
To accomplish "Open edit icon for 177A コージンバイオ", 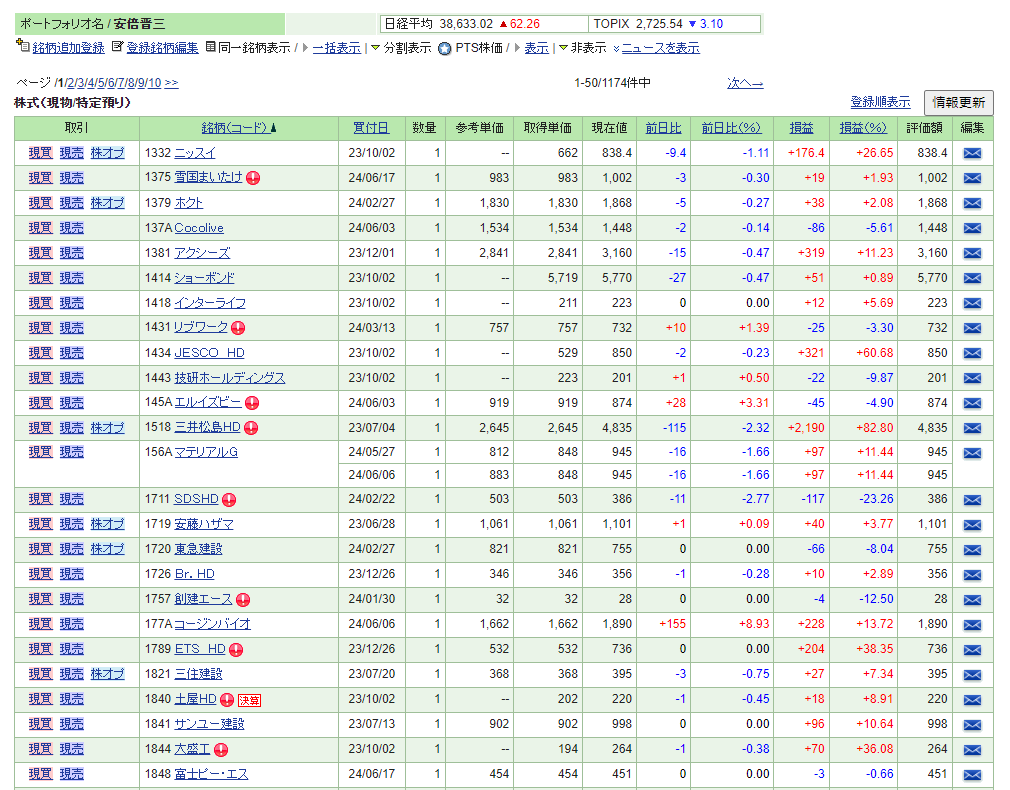I will [972, 625].
